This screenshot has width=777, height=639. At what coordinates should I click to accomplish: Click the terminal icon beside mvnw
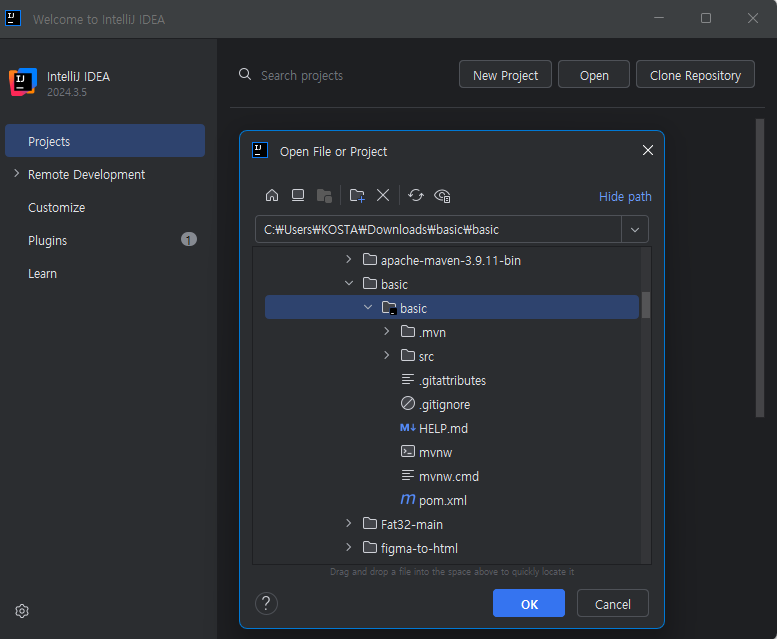(x=408, y=451)
